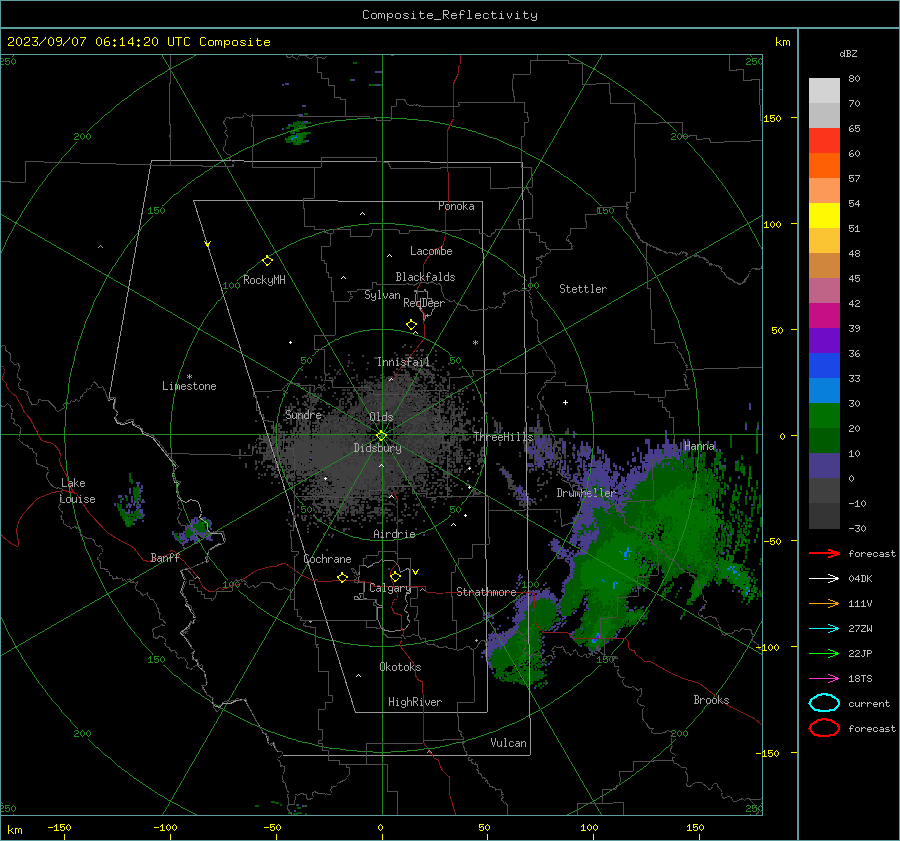This screenshot has width=900, height=841.
Task: Click the '150' tick on right axis
Action: (772, 118)
